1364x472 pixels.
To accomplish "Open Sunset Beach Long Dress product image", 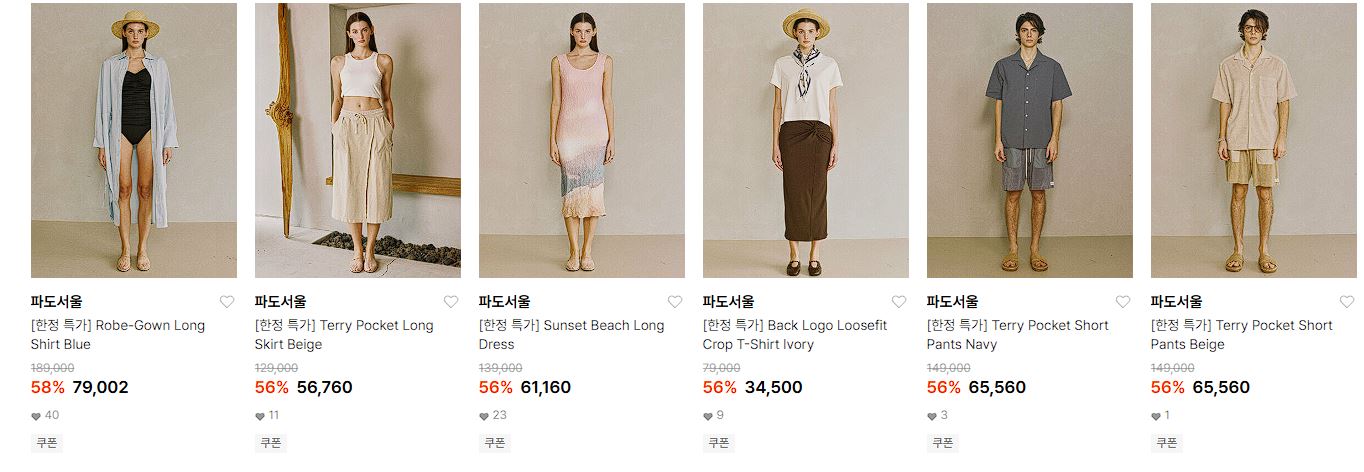I will (x=582, y=140).
